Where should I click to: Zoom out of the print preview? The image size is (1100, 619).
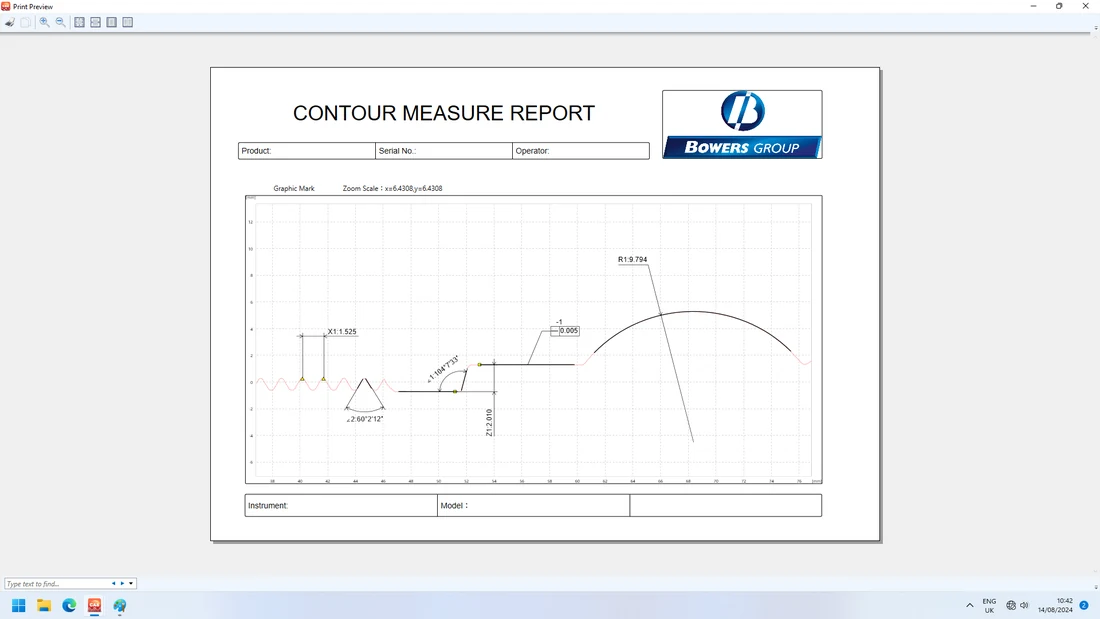[x=61, y=22]
